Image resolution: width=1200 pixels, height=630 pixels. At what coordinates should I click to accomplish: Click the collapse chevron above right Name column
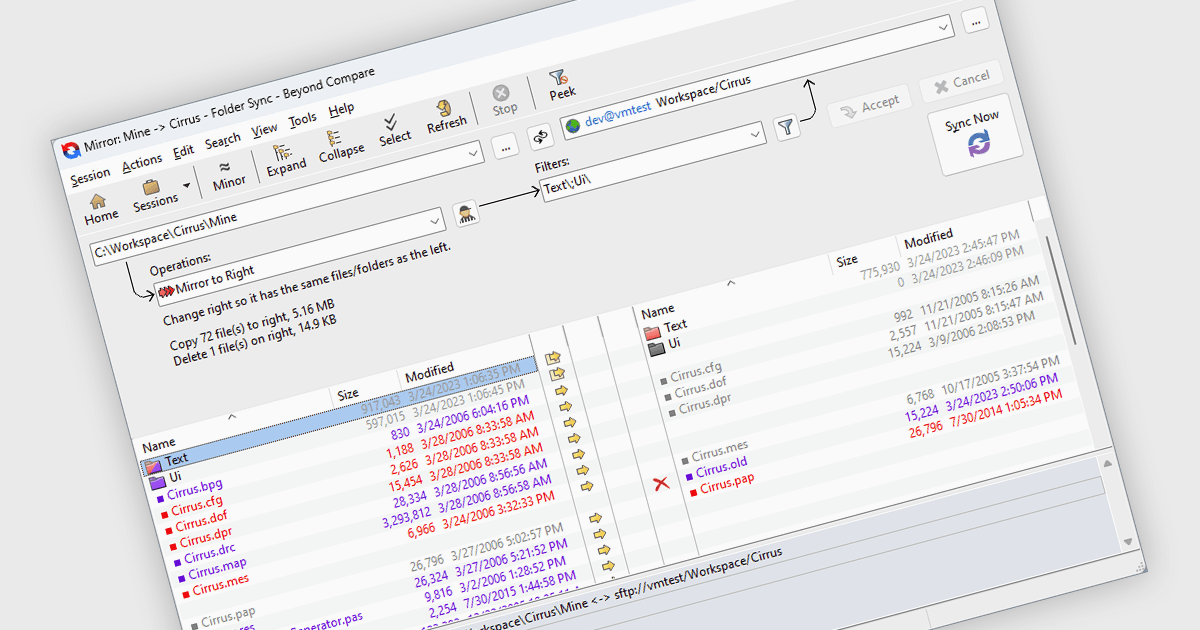tap(731, 283)
